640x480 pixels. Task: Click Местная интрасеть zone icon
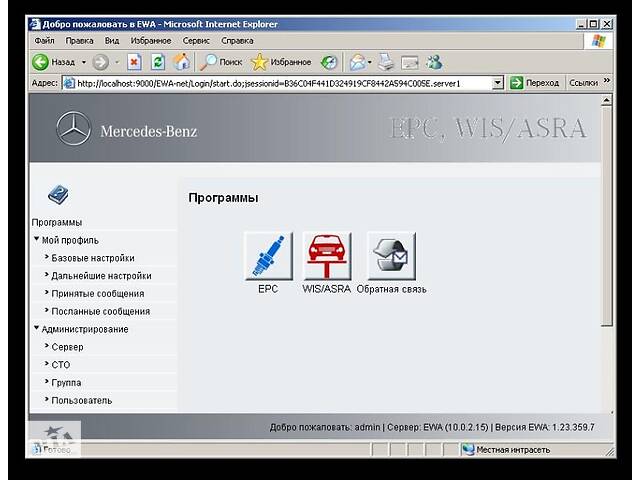coord(468,450)
